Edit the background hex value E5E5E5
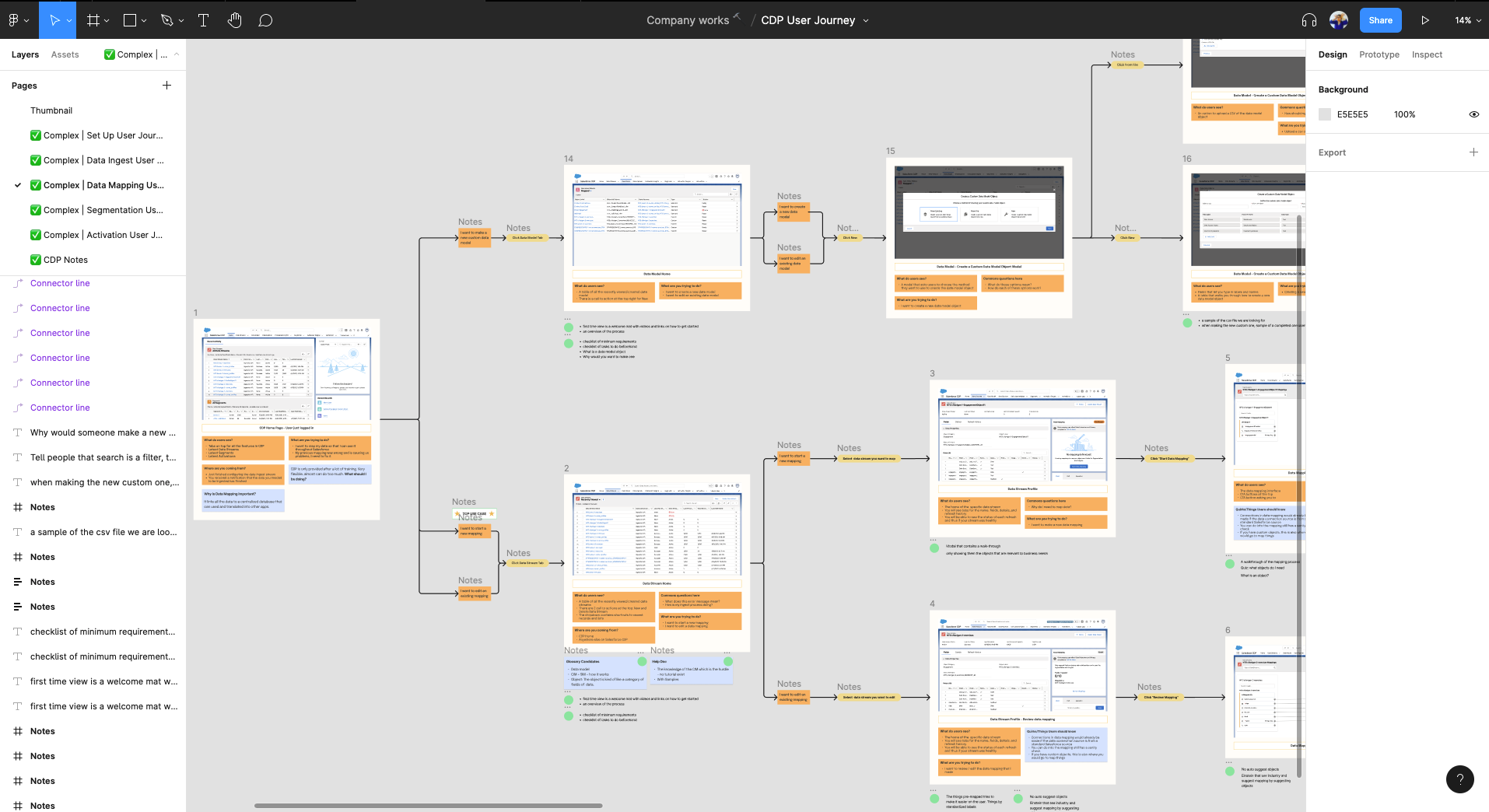Screen dimensions: 1489x812 pos(1352,114)
